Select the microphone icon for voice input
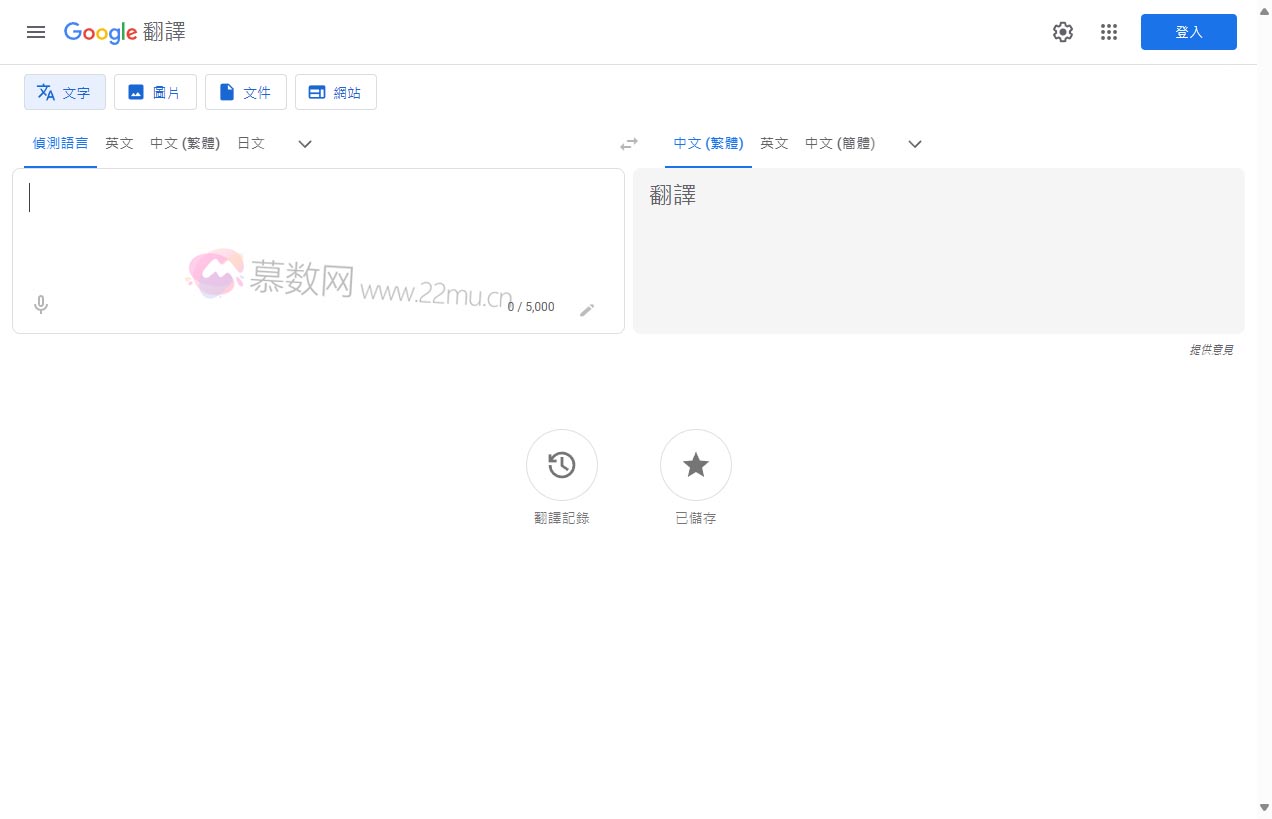This screenshot has height=819, width=1272. [41, 305]
